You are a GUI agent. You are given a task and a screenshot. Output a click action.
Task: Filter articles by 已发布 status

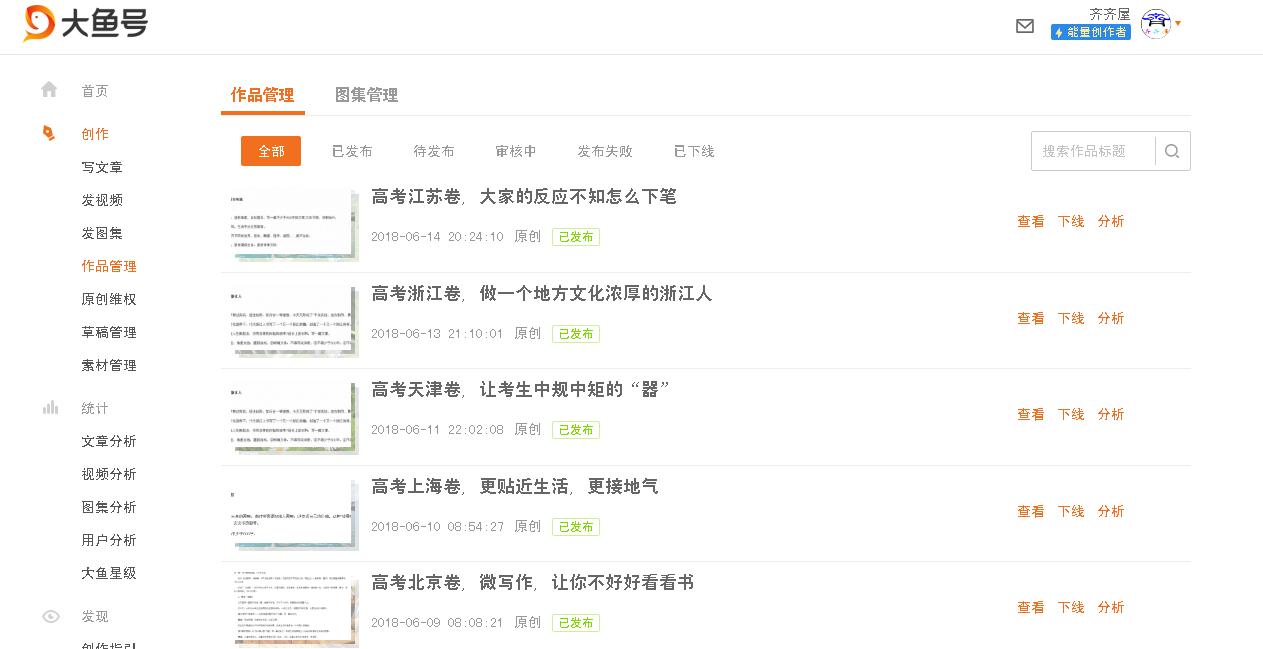[x=351, y=150]
